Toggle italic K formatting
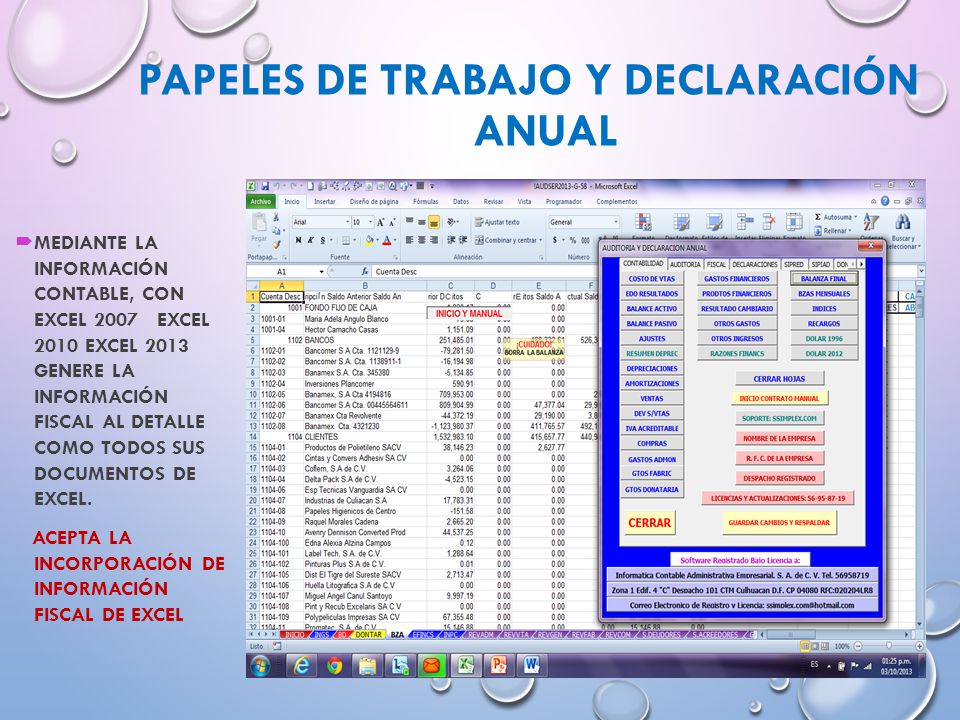Viewport: 960px width, 720px height. point(310,240)
